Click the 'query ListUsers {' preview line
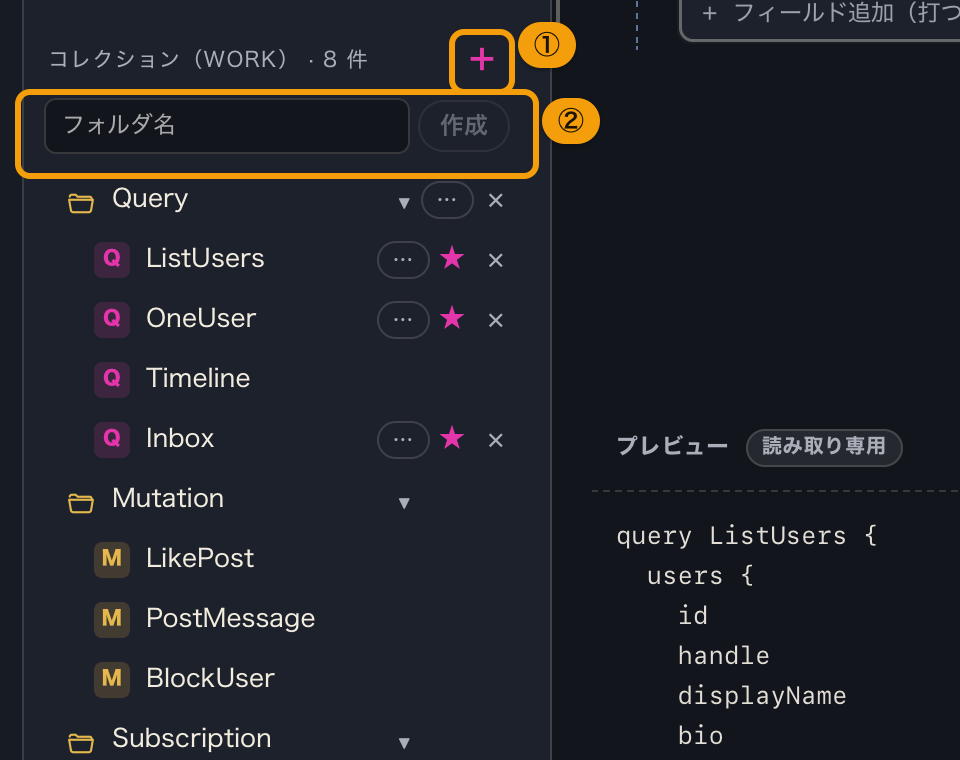Image resolution: width=960 pixels, height=760 pixels. 747,536
